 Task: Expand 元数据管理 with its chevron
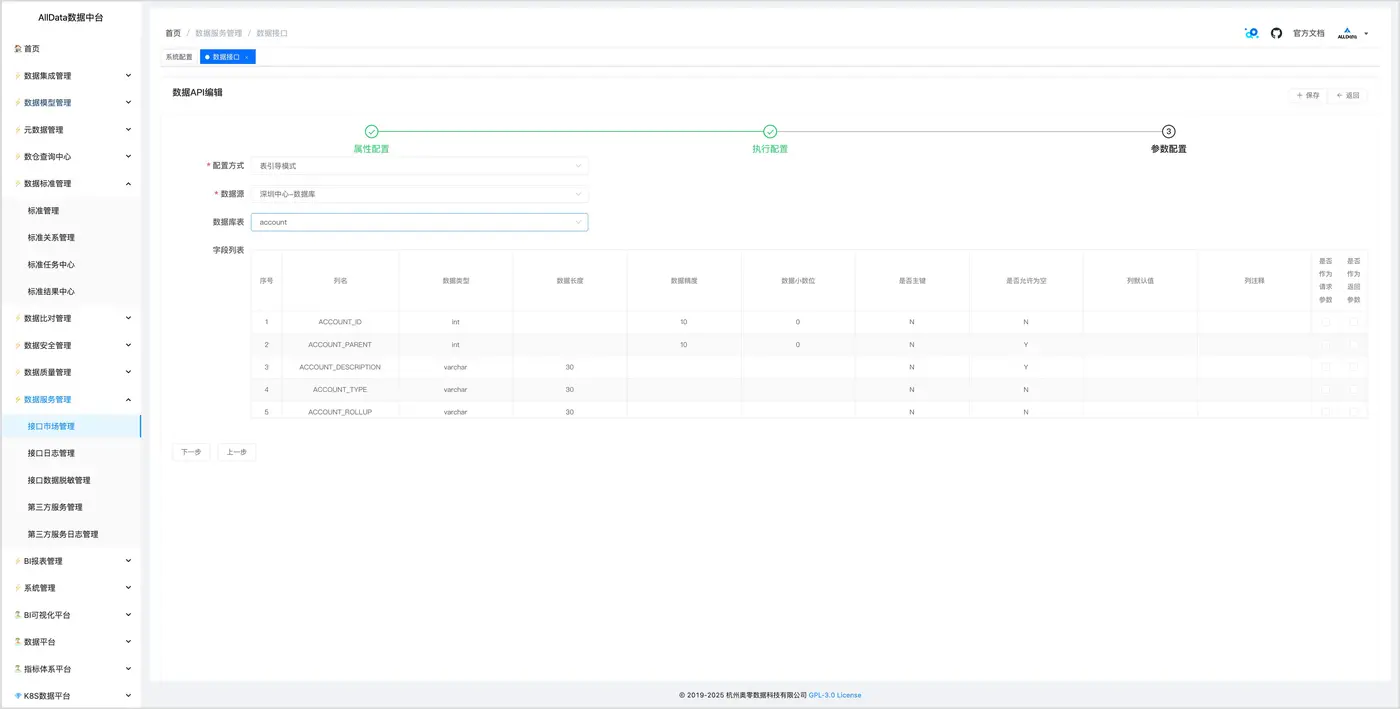[x=128, y=129]
